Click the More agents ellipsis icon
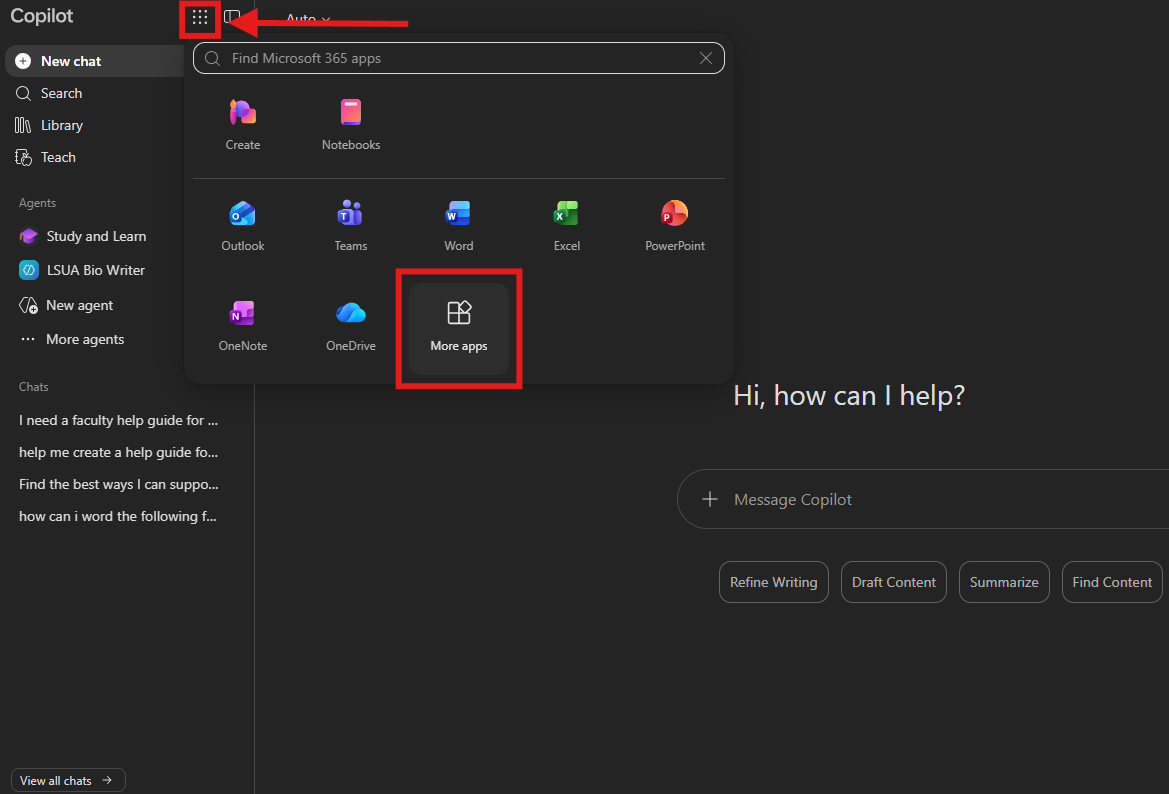 coord(28,339)
